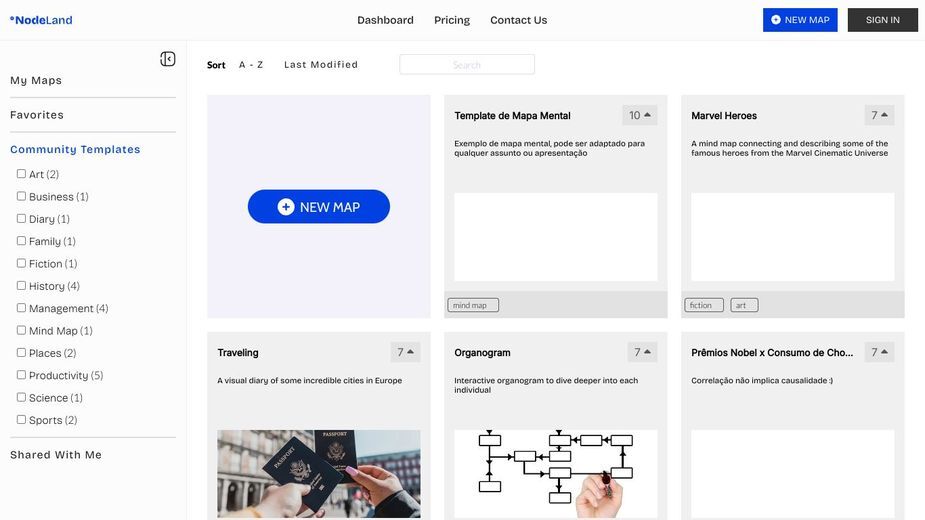Click the mind map tag

473,305
